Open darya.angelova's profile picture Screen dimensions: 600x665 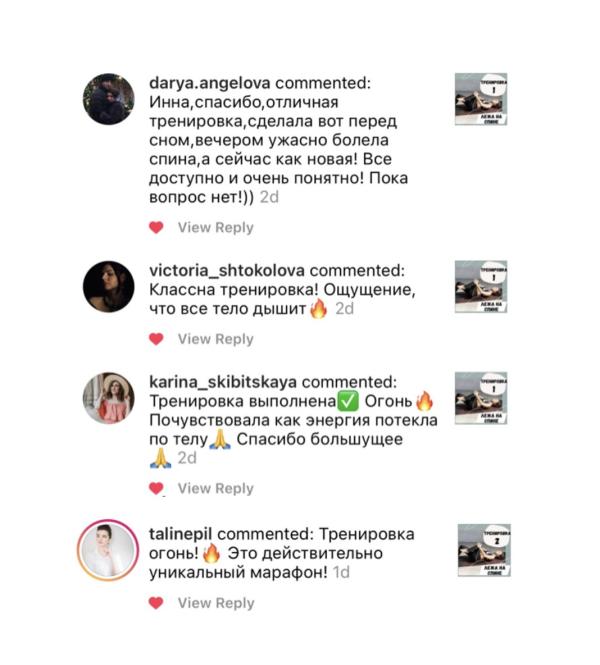point(109,99)
